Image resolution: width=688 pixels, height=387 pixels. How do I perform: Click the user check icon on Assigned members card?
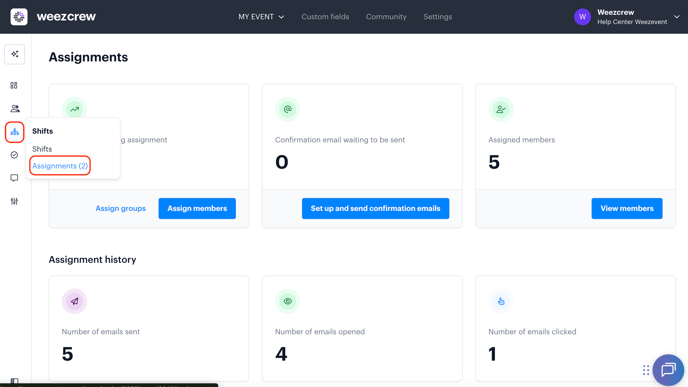[x=501, y=109]
